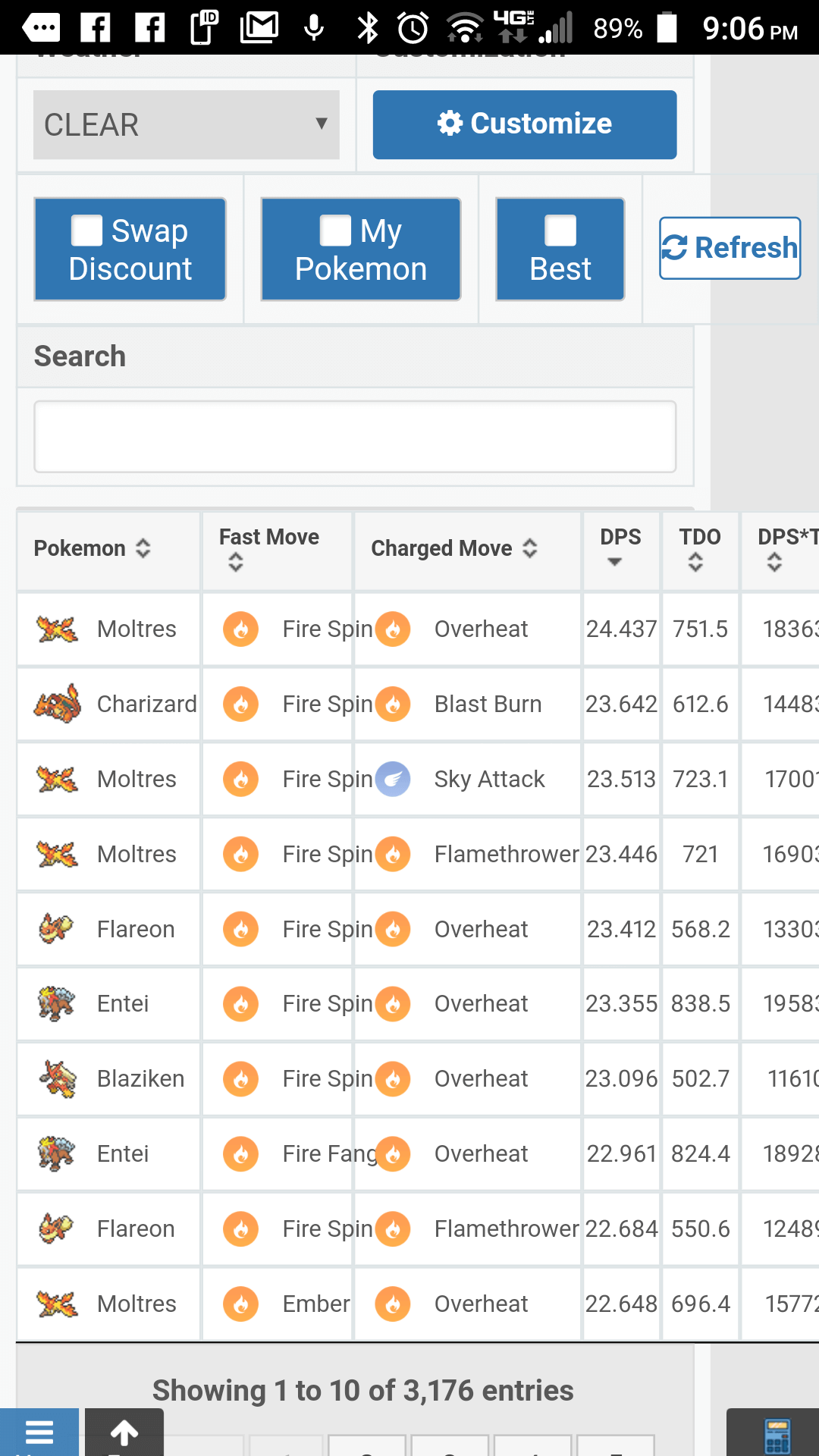Click Flareon sprite in 23.412 DPS row
The height and width of the screenshot is (1456, 819).
pos(57,929)
